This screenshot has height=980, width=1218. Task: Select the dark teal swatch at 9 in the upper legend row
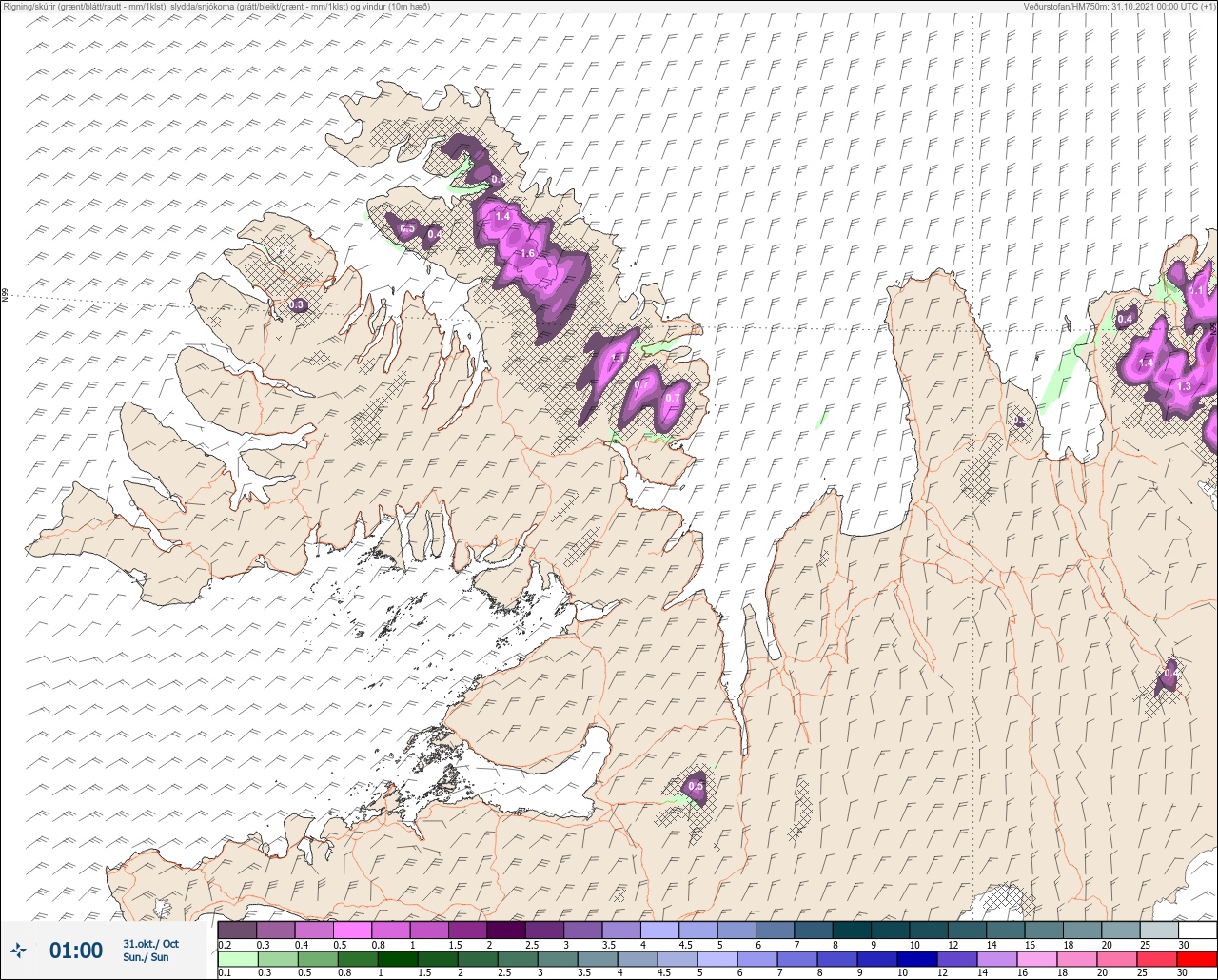click(890, 930)
